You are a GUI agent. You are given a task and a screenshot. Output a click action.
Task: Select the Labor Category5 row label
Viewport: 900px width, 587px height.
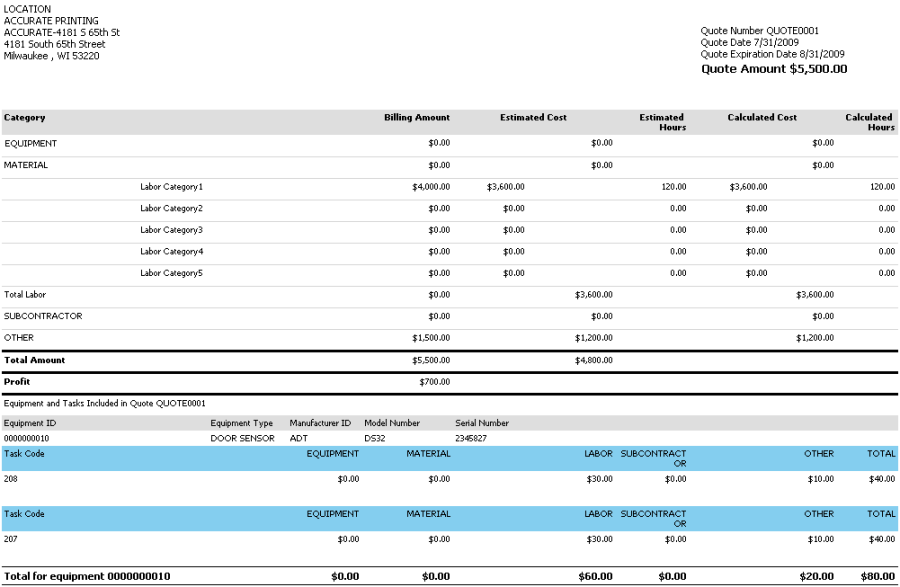171,273
